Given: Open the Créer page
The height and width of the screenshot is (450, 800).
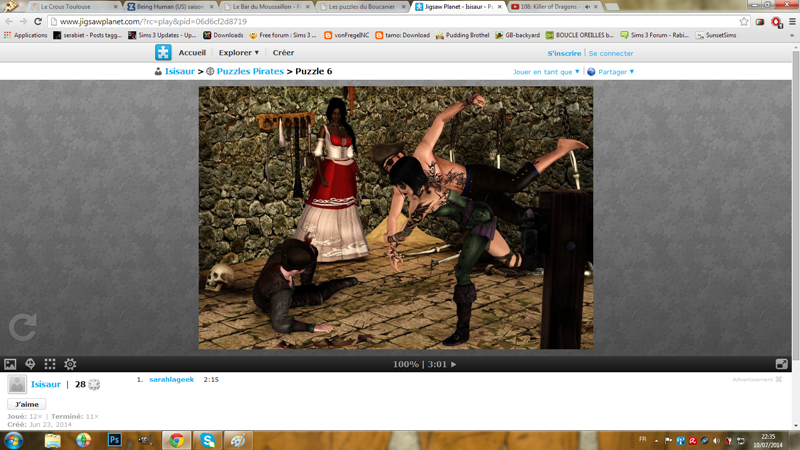Looking at the screenshot, I should pyautogui.click(x=283, y=53).
